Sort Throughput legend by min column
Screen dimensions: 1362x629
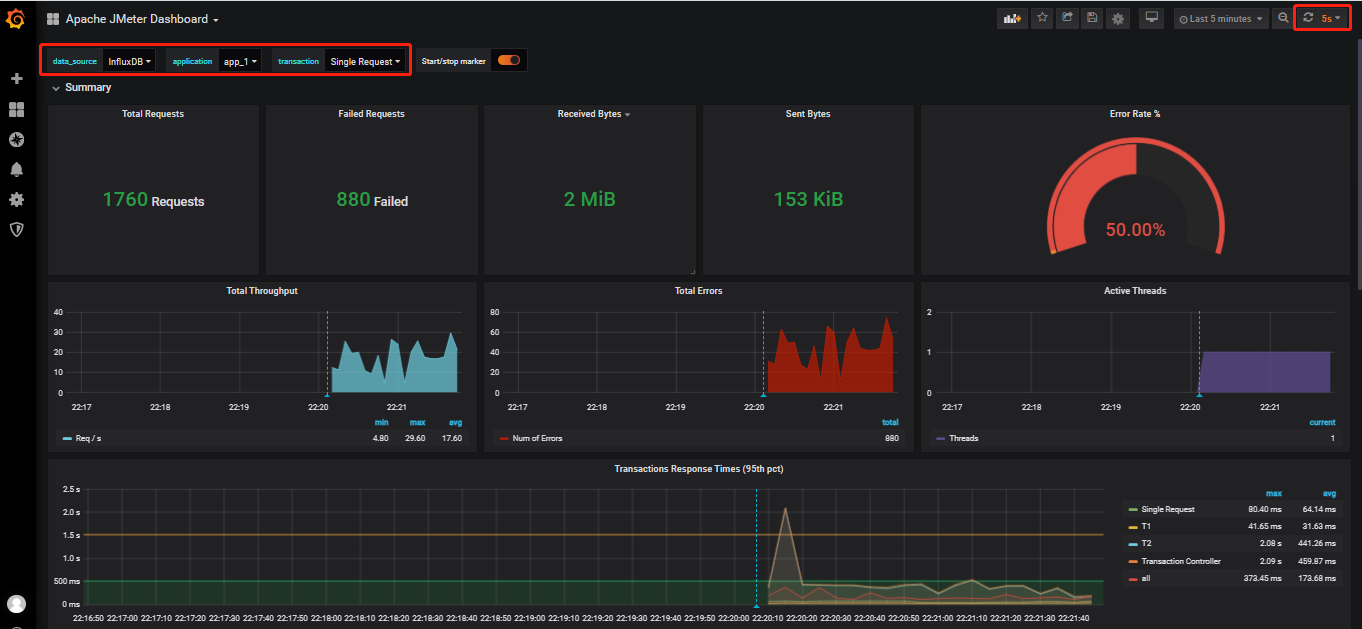pos(381,423)
